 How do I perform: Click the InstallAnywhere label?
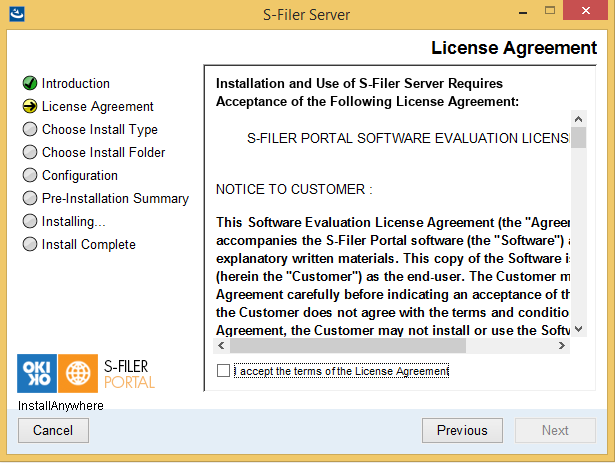click(x=61, y=405)
